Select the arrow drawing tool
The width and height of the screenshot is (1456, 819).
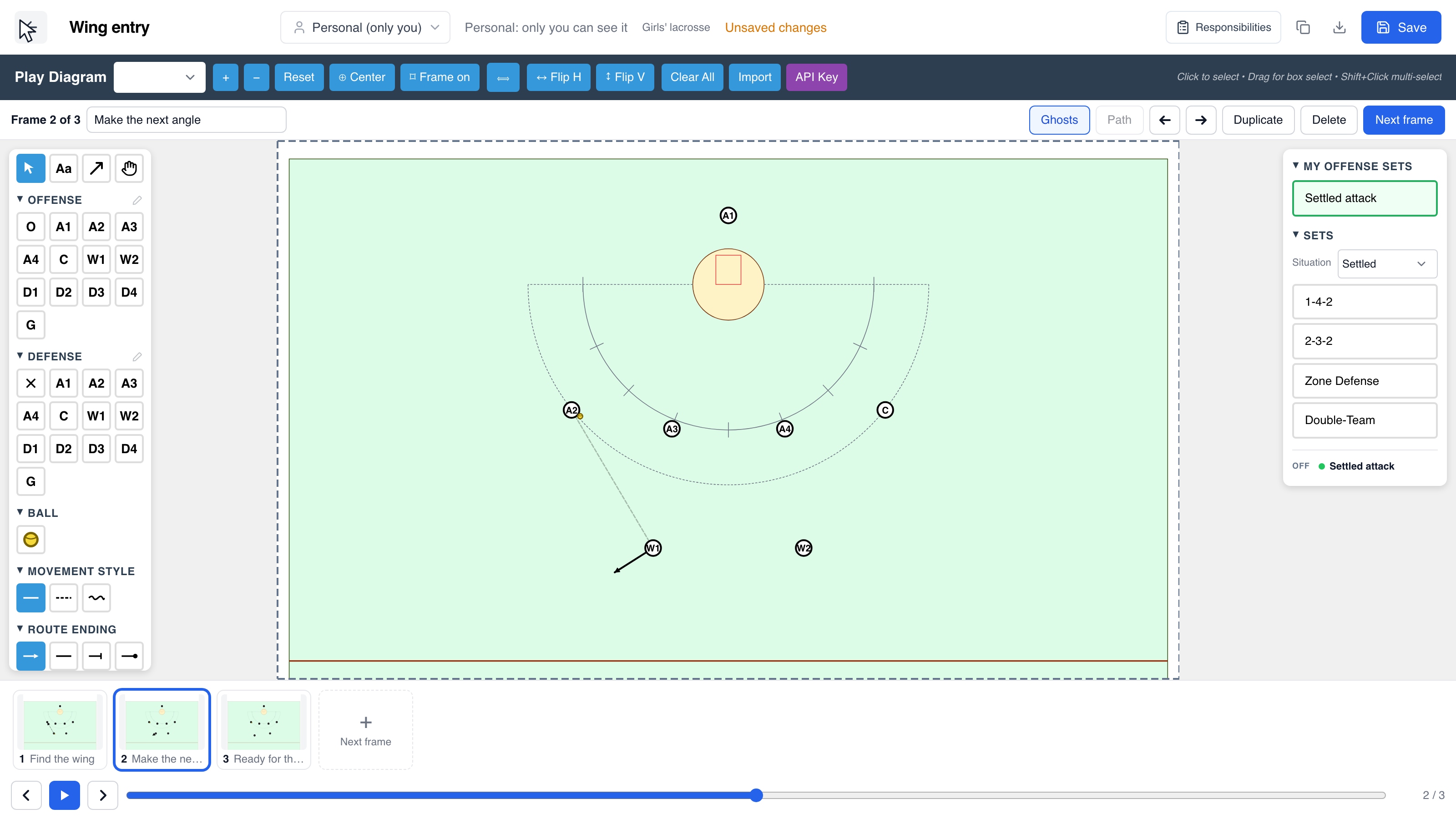coord(96,168)
